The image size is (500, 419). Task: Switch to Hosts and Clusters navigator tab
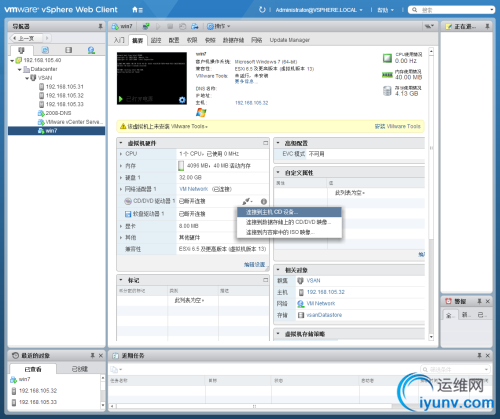tap(21, 50)
